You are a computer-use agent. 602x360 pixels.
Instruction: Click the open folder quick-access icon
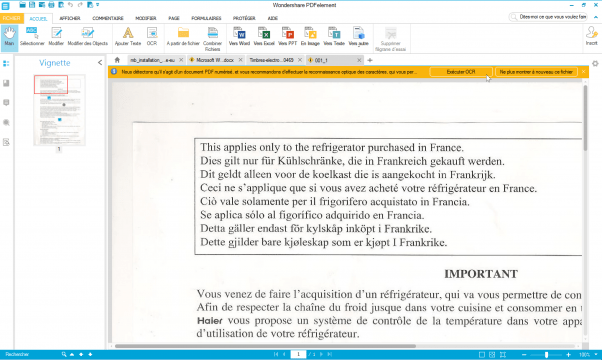pyautogui.click(x=23, y=5)
